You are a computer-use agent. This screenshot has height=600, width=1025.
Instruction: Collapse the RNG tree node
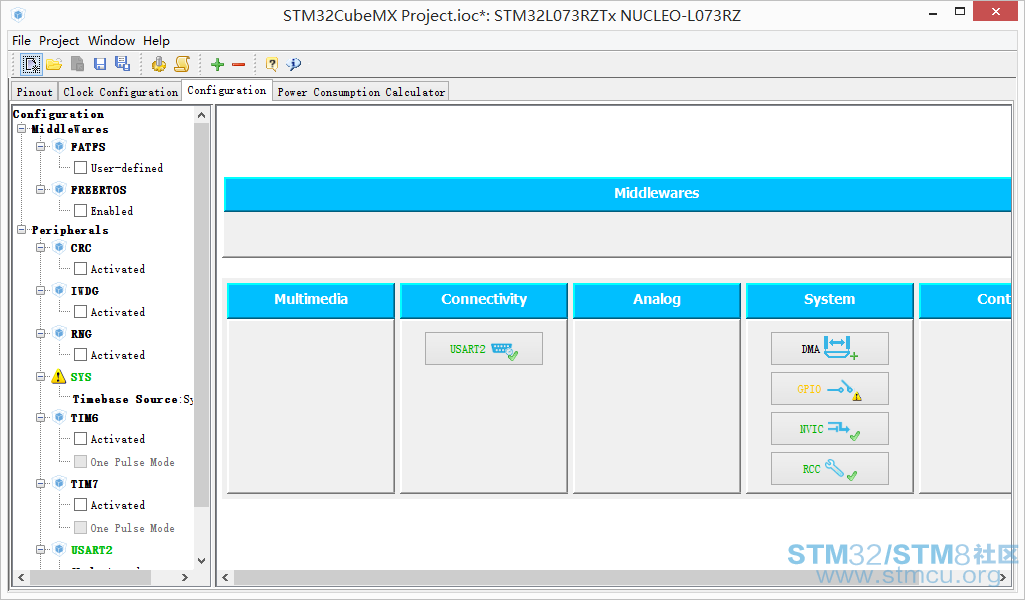coord(41,333)
